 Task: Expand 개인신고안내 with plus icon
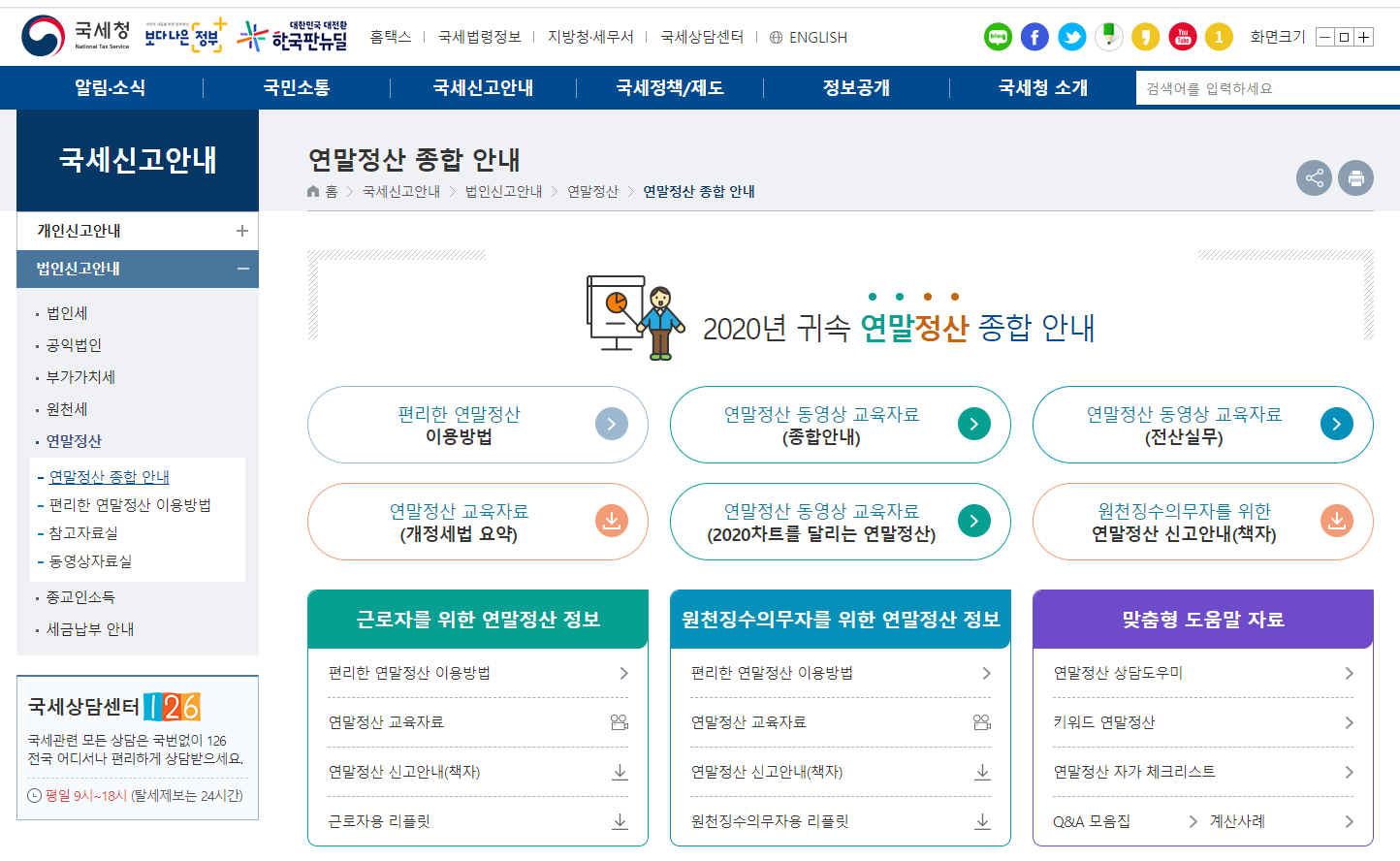tap(242, 231)
